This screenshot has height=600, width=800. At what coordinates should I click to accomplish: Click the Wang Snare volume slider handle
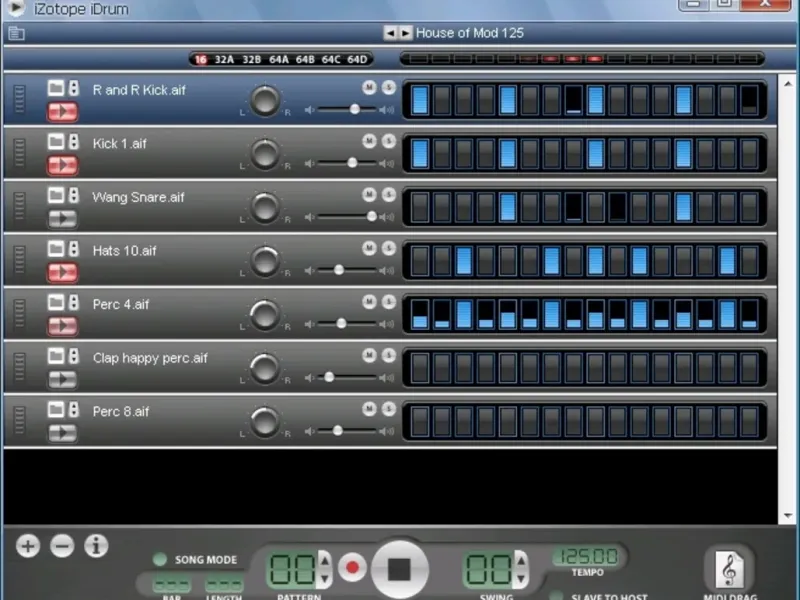pos(372,216)
